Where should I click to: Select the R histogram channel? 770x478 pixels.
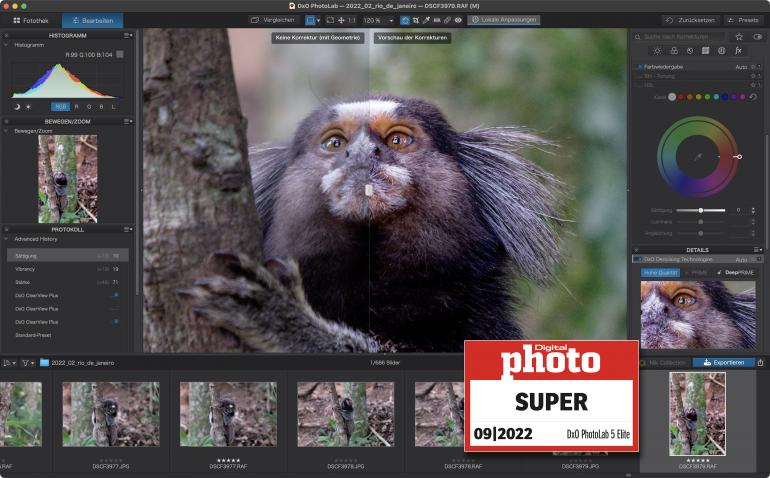pos(76,107)
